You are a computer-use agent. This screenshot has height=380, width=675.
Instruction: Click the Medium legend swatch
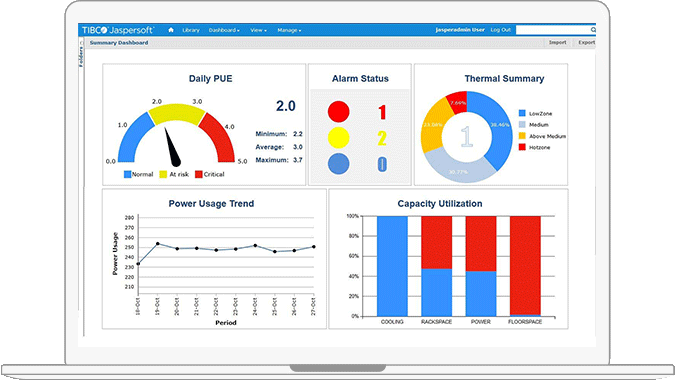(522, 124)
